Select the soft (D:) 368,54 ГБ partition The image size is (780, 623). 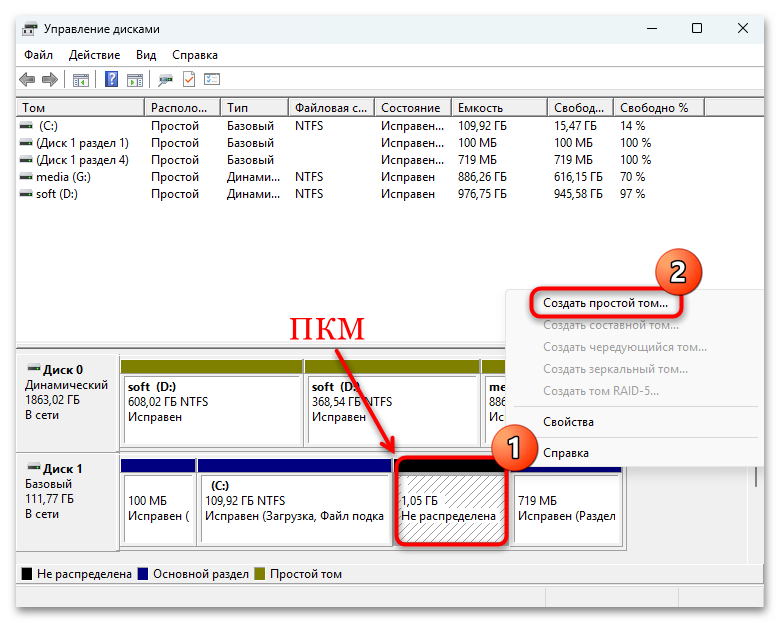point(392,402)
